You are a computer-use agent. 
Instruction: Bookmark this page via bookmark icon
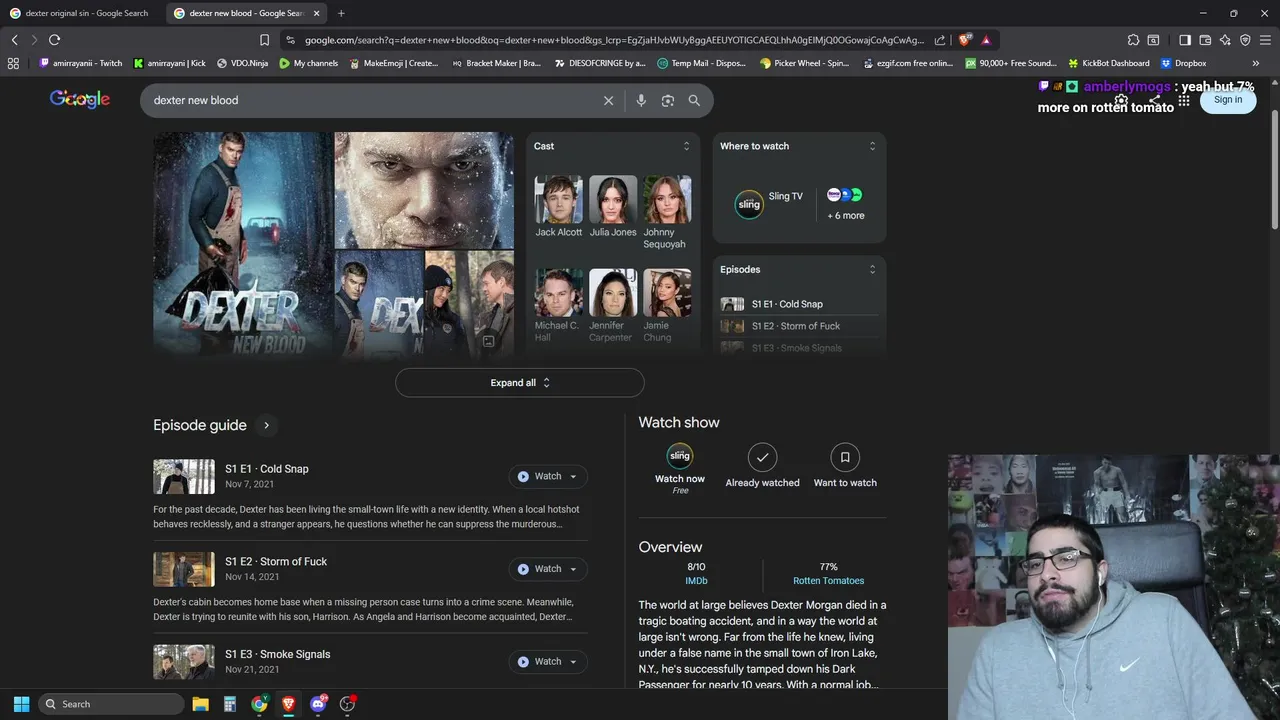pos(264,40)
